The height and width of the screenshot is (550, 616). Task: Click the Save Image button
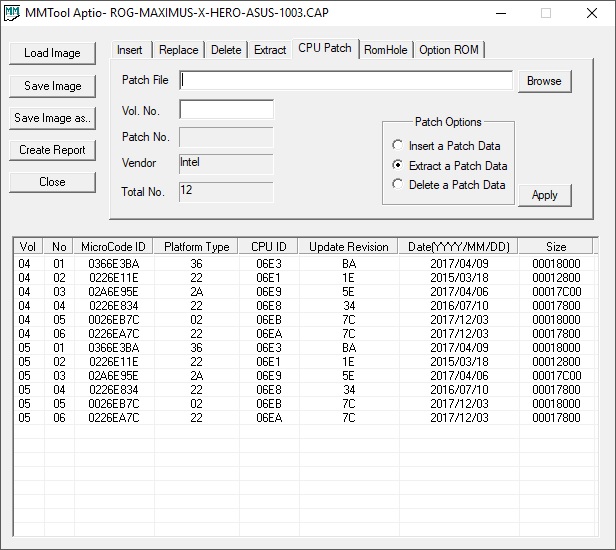(x=52, y=86)
